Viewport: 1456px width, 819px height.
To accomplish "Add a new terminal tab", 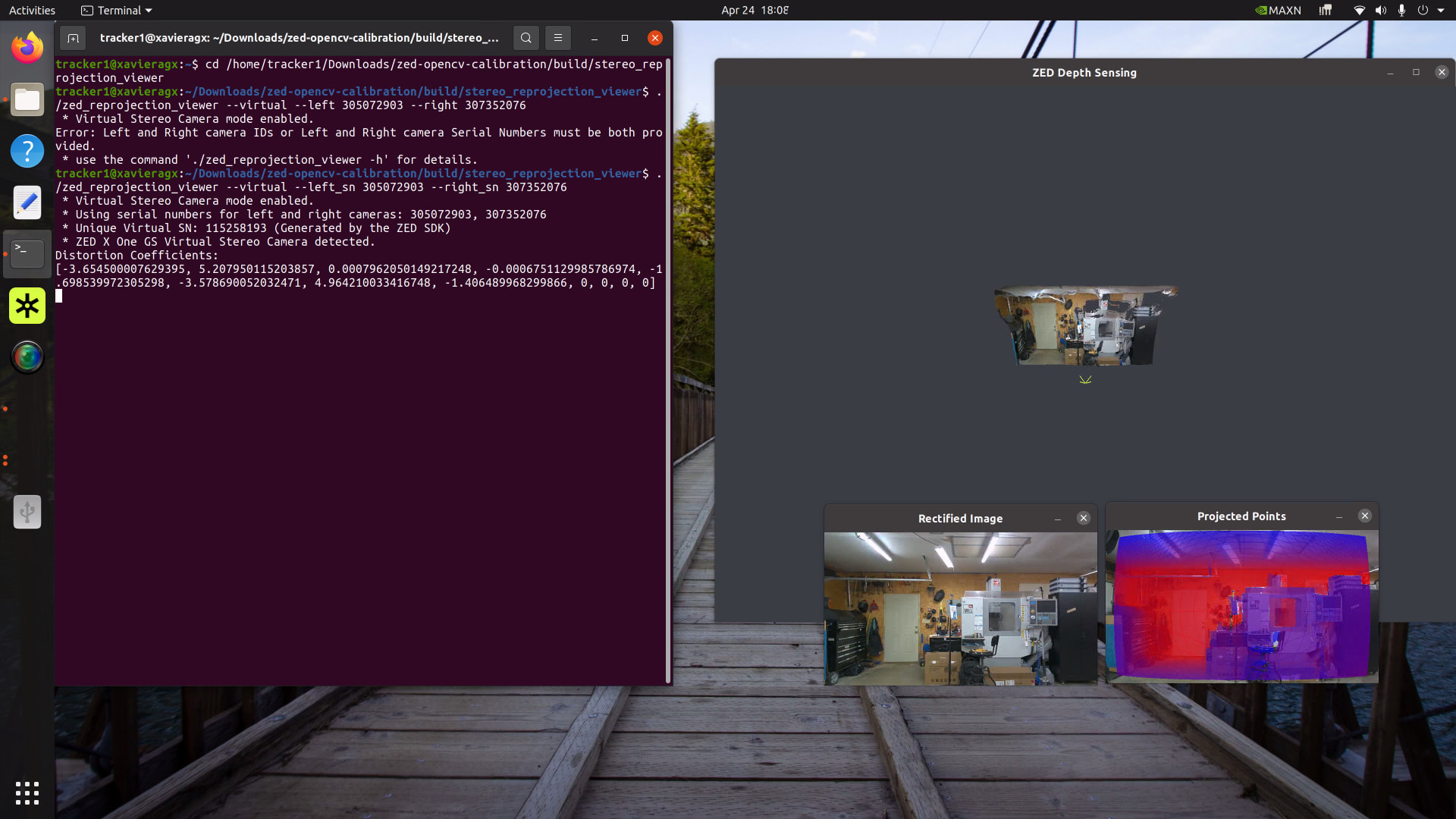I will coord(73,38).
